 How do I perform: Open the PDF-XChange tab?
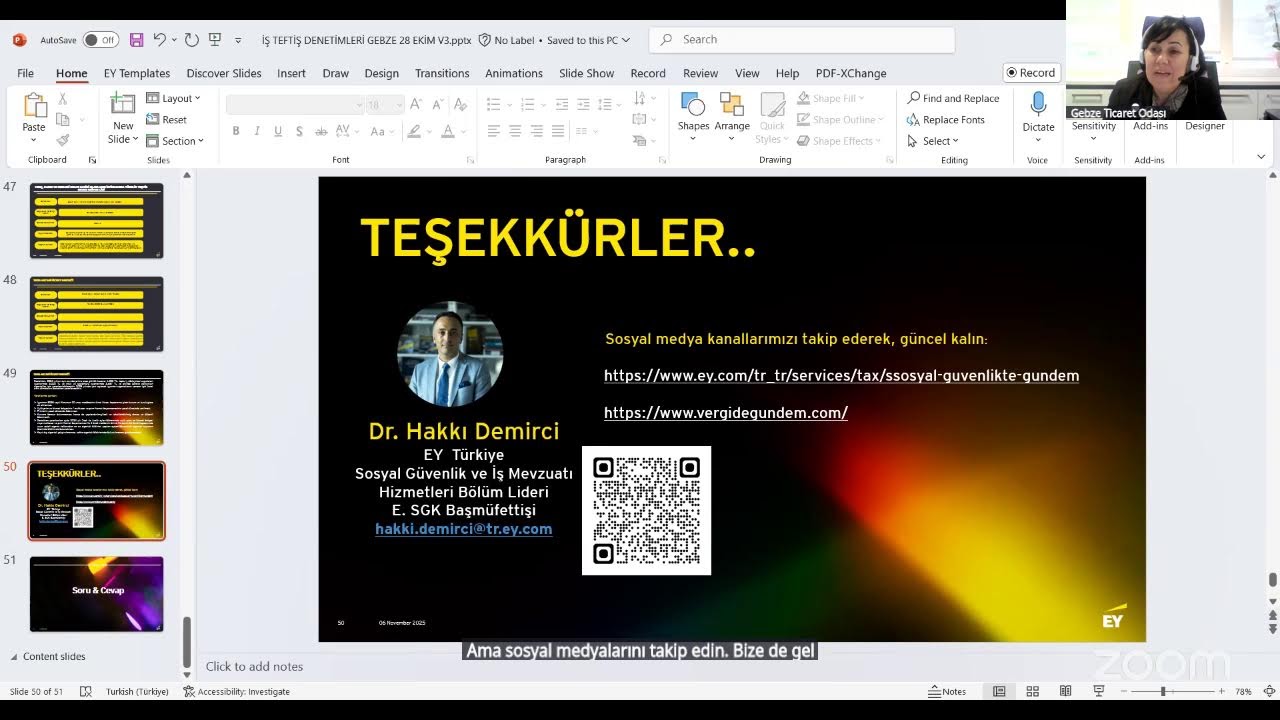[x=851, y=73]
